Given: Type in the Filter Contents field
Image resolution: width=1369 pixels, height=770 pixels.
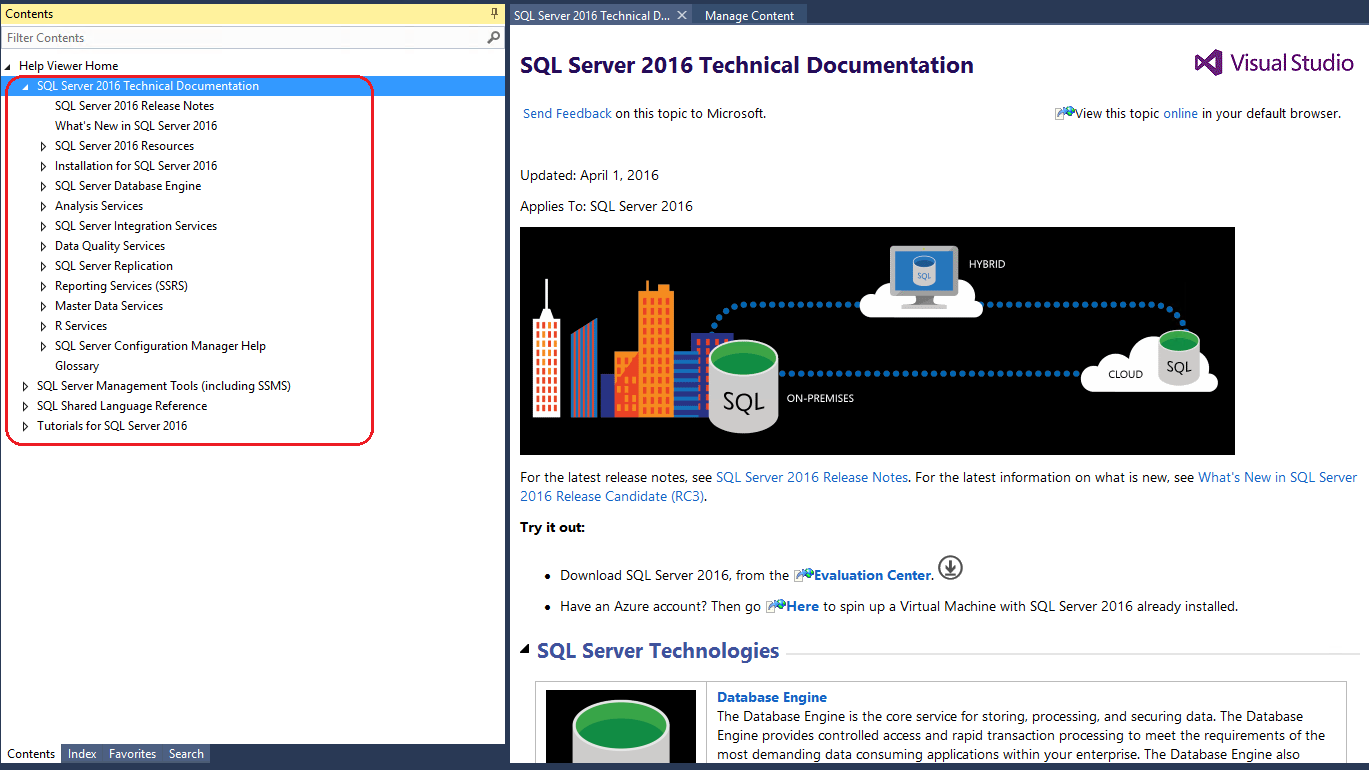Looking at the screenshot, I should click(240, 38).
